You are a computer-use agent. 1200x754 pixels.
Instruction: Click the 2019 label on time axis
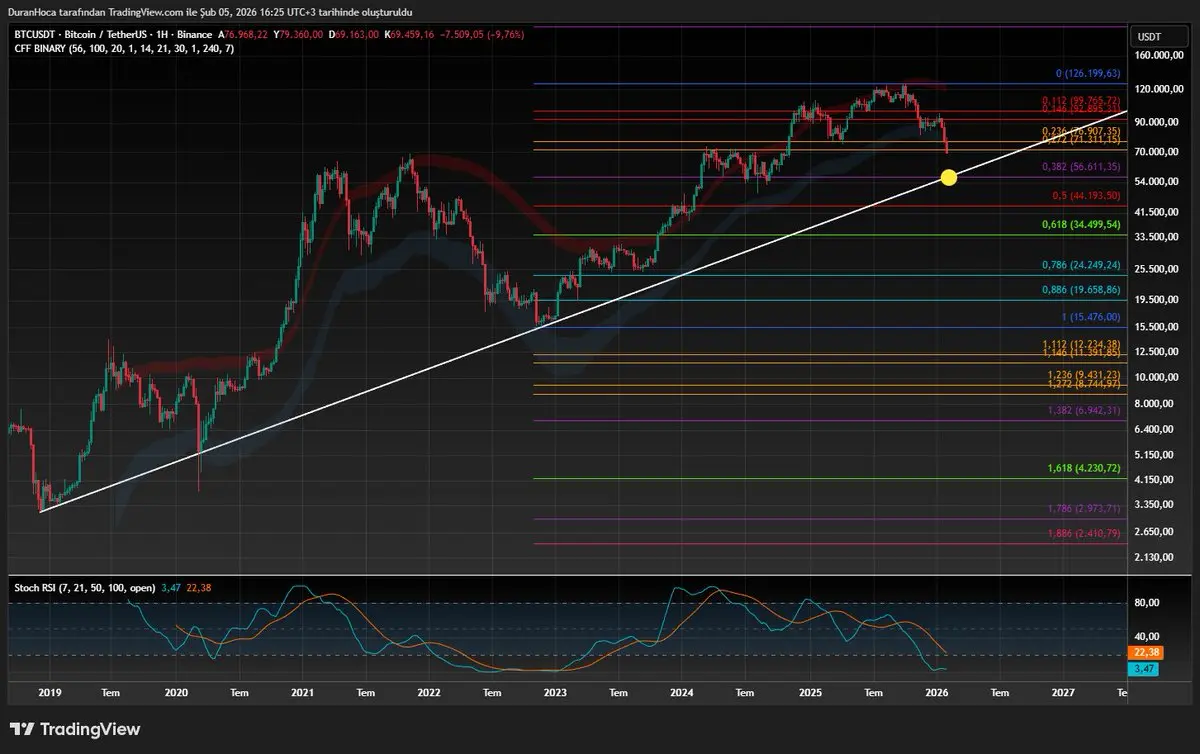(48, 692)
